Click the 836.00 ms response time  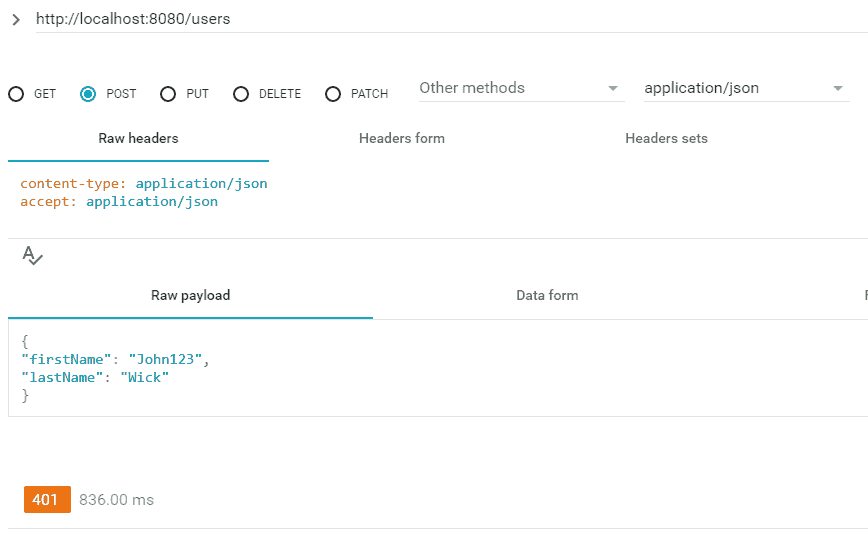point(116,500)
